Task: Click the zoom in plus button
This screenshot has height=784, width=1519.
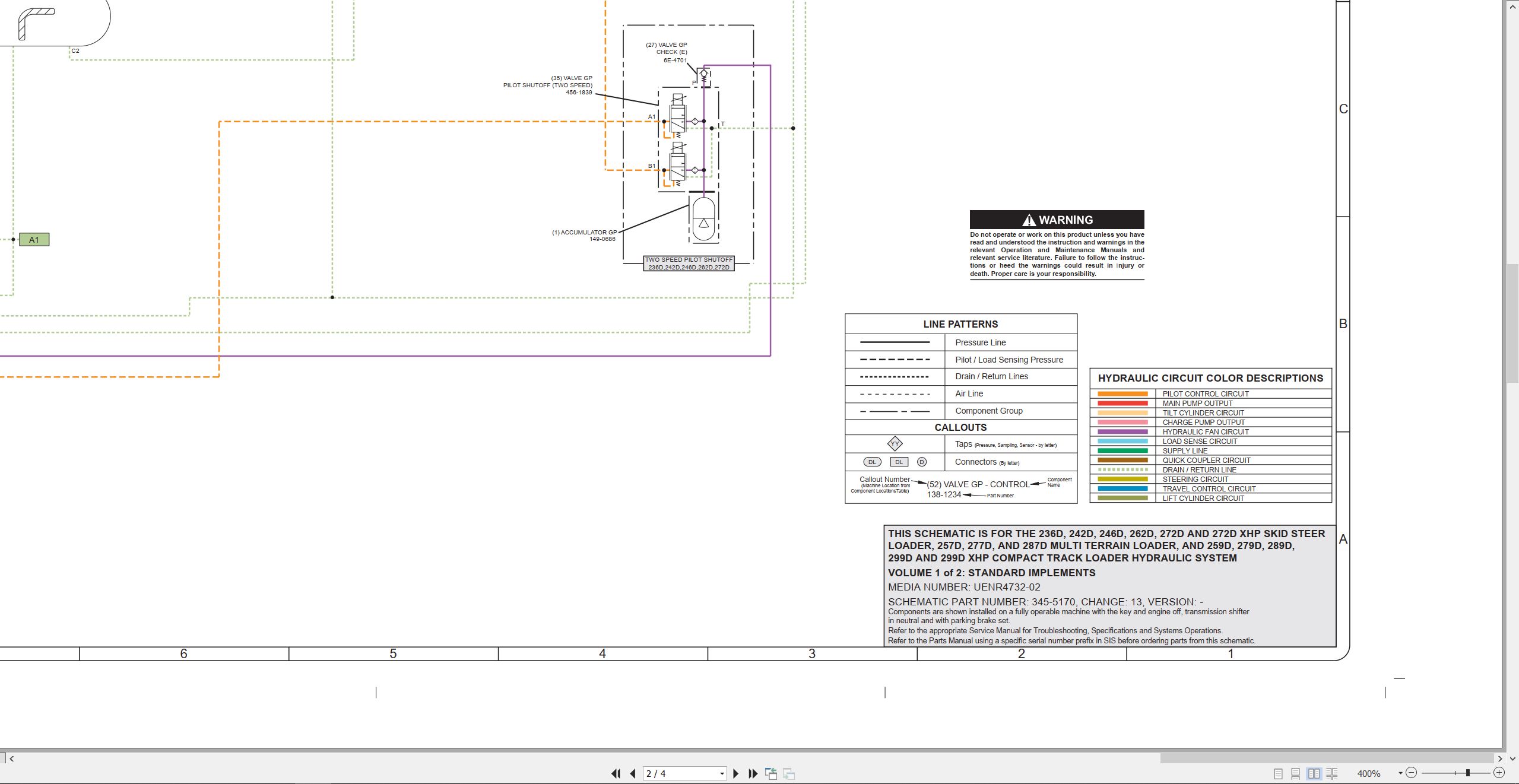Action: pyautogui.click(x=1499, y=773)
